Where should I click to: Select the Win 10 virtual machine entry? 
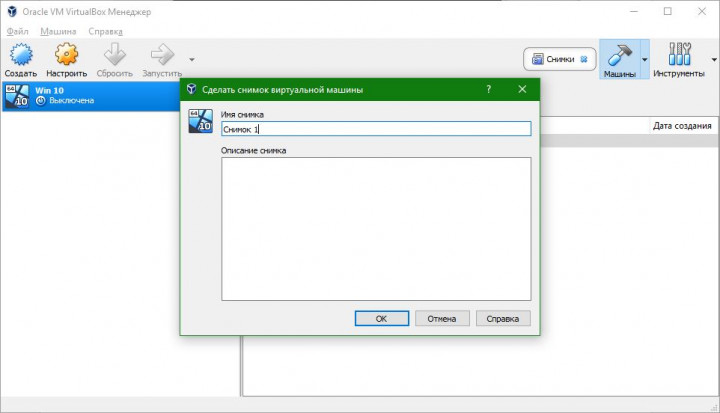click(x=91, y=96)
